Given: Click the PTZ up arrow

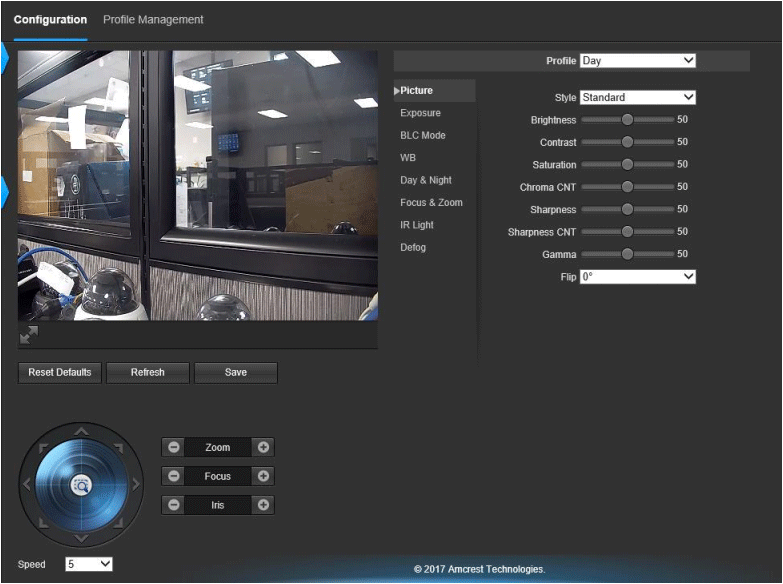Looking at the screenshot, I should [x=81, y=431].
